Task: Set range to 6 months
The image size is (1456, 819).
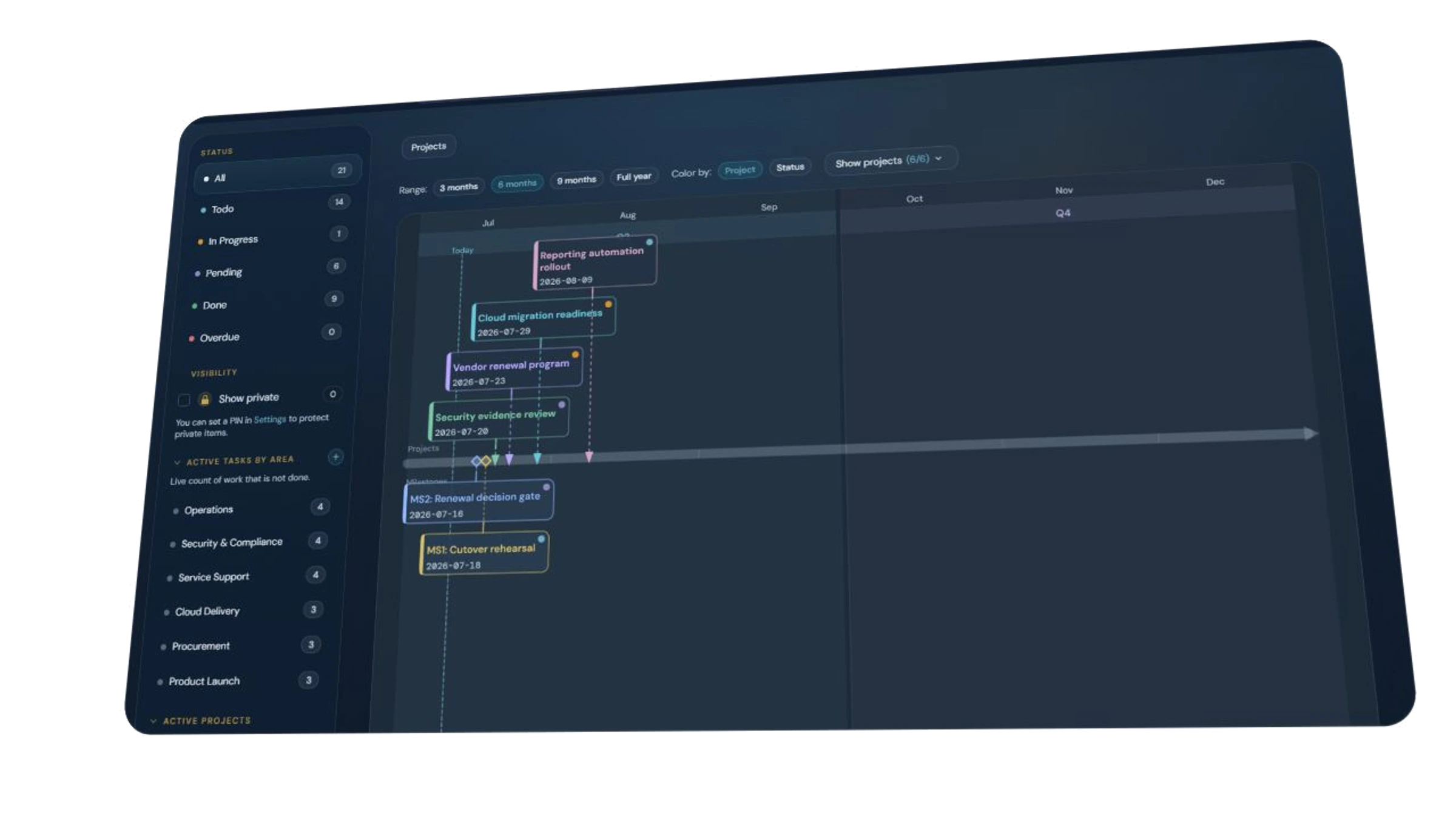Action: 517,183
